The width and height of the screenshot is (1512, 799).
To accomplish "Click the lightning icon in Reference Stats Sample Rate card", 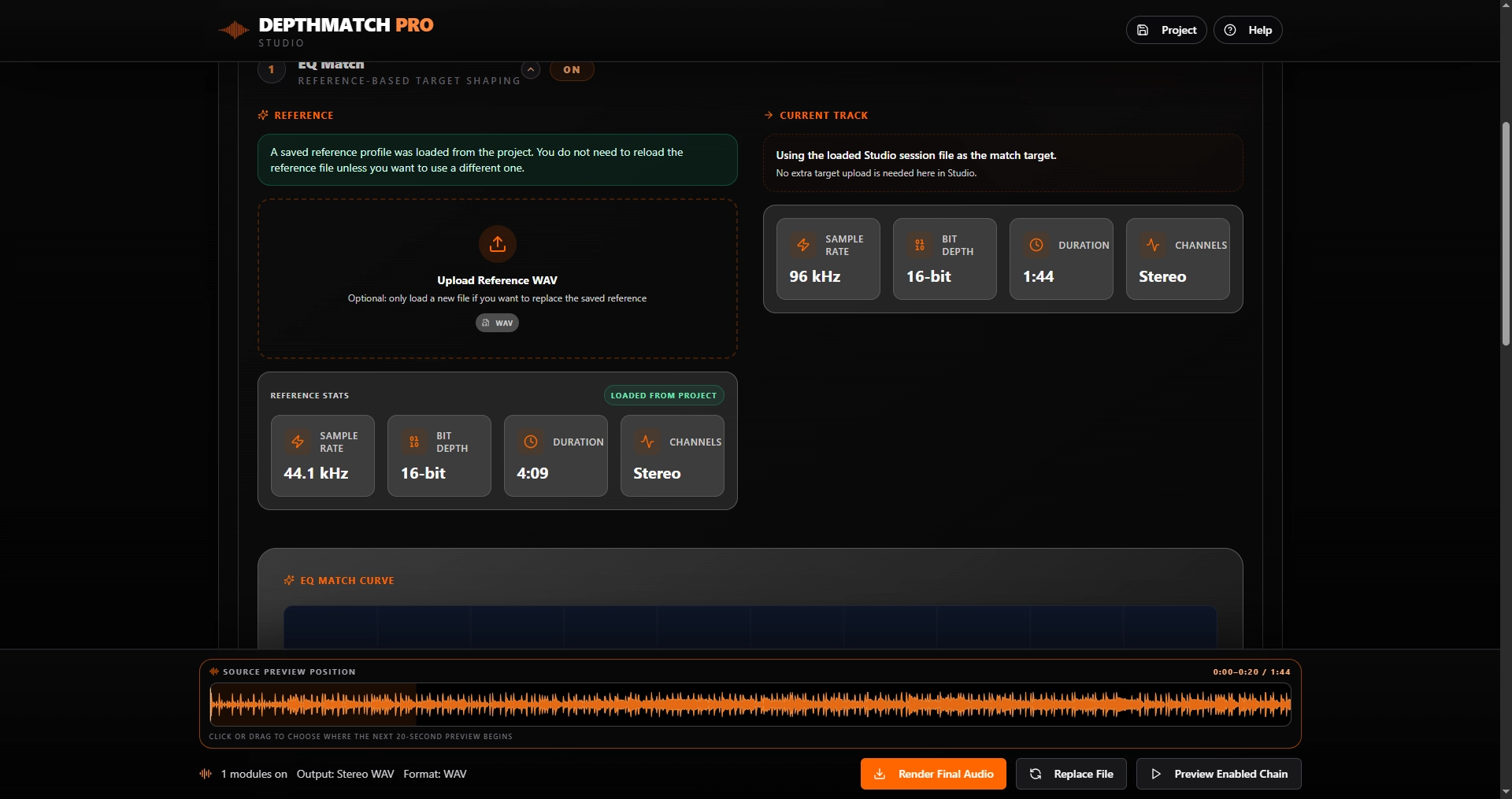I will 298,442.
